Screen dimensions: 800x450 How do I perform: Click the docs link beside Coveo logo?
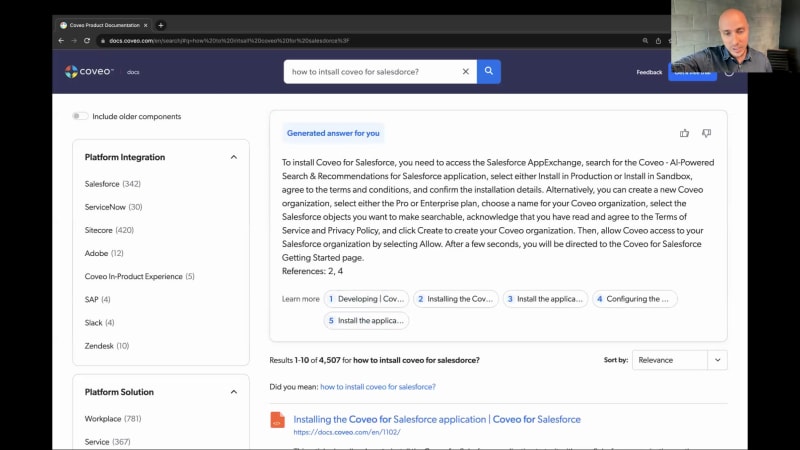pos(133,72)
